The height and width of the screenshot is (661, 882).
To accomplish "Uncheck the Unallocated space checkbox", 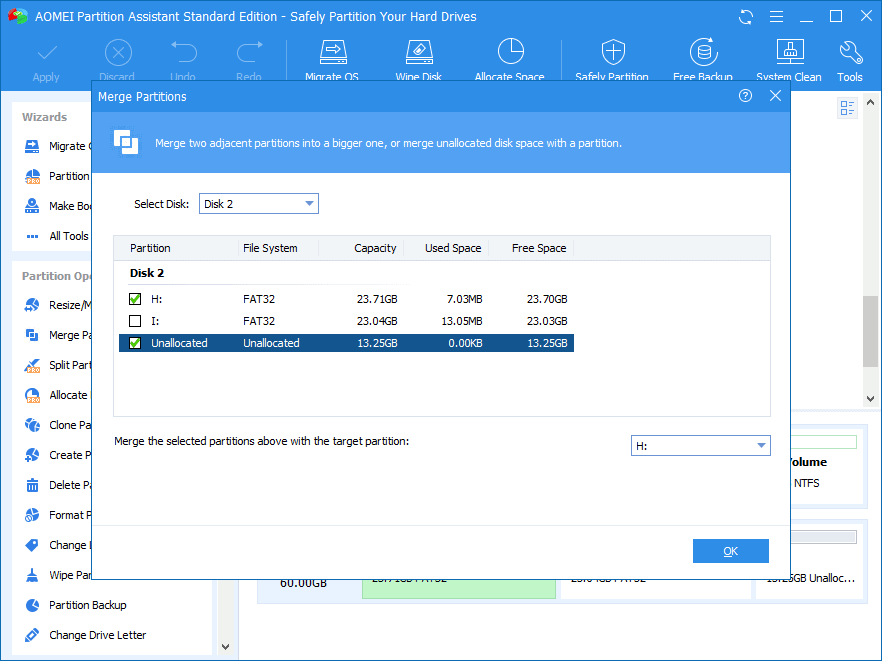I will tap(135, 343).
